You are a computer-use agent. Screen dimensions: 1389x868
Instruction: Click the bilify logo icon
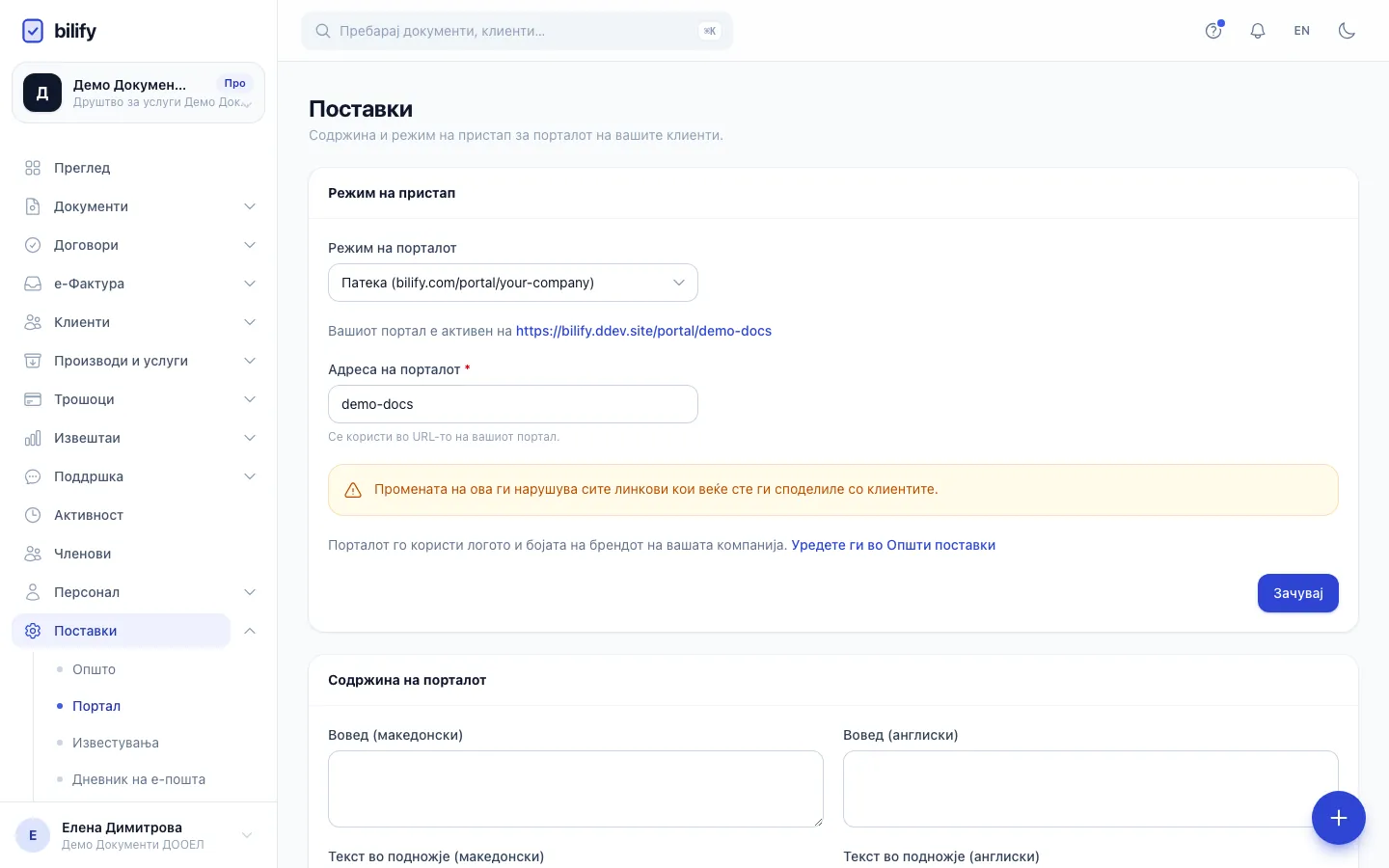point(33,31)
